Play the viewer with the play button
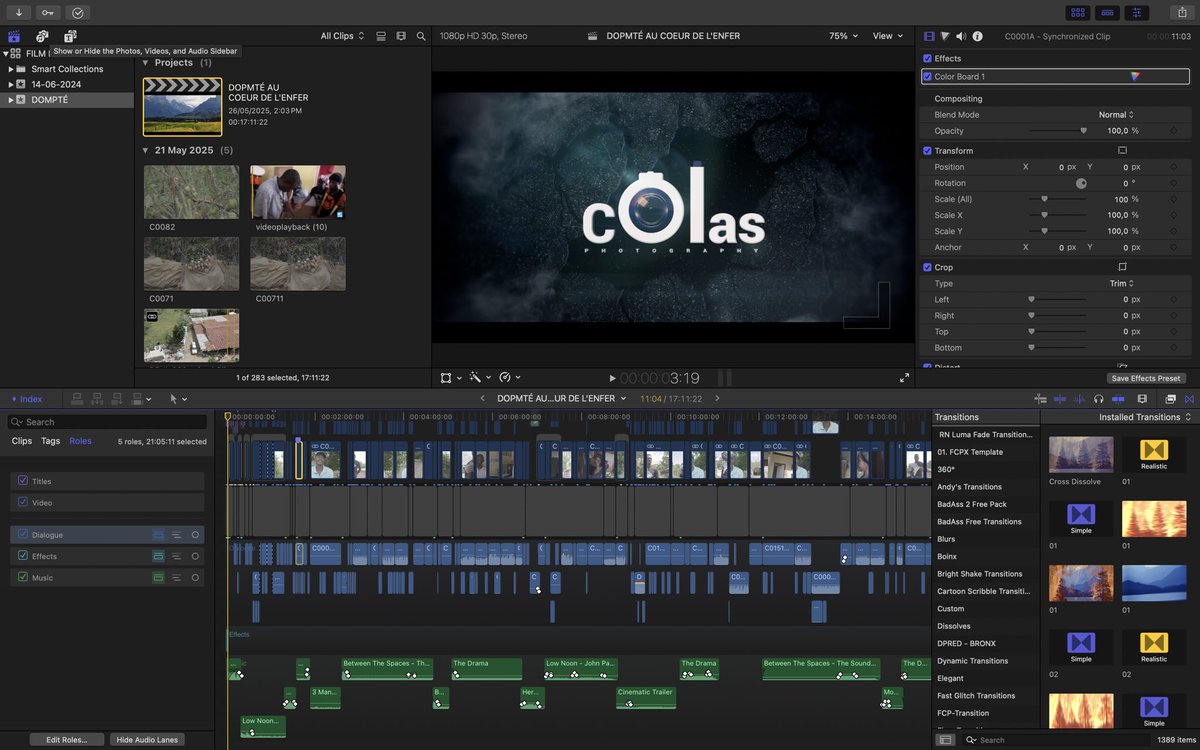 click(x=613, y=378)
